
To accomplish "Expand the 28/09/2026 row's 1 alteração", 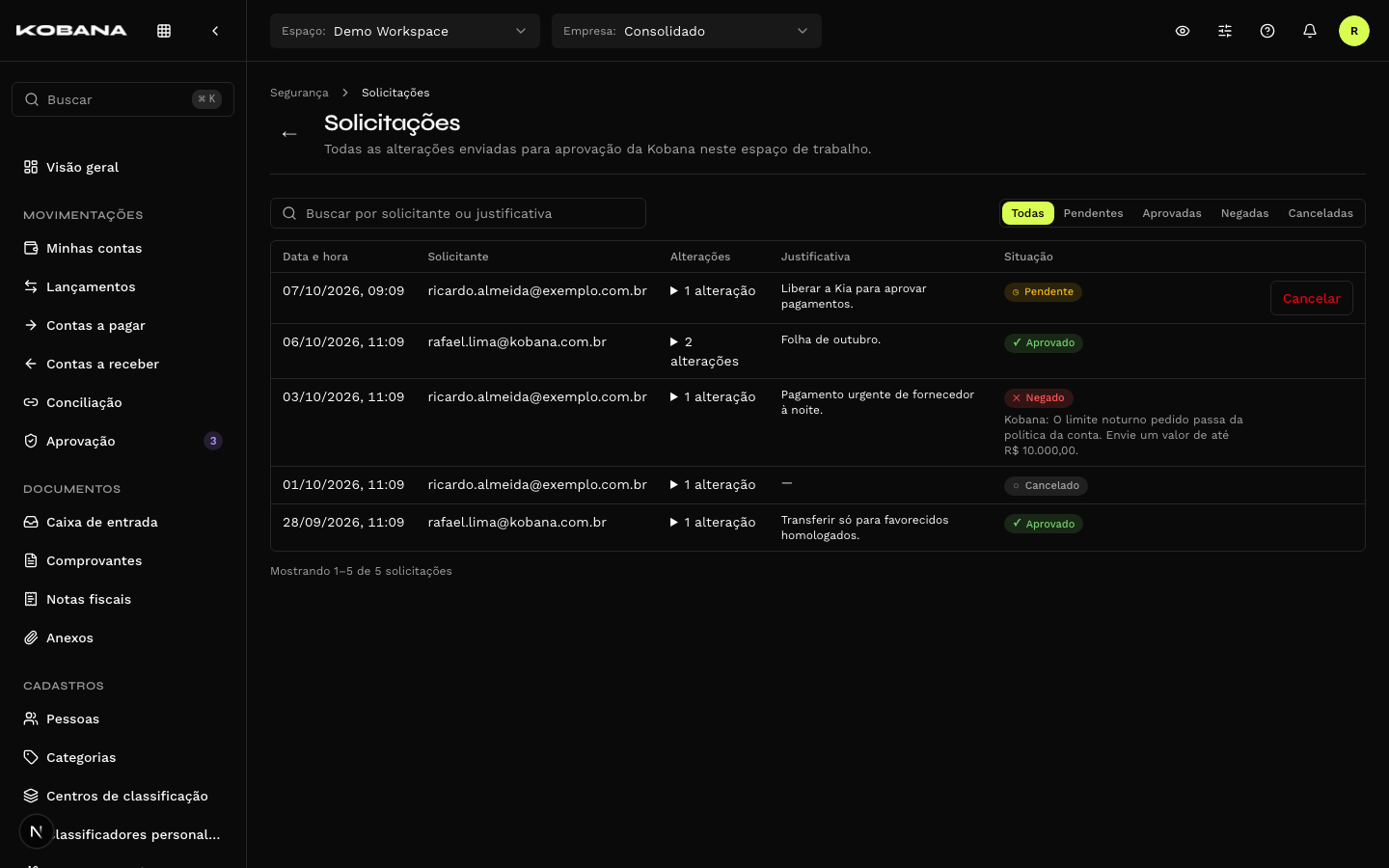I will (x=713, y=522).
